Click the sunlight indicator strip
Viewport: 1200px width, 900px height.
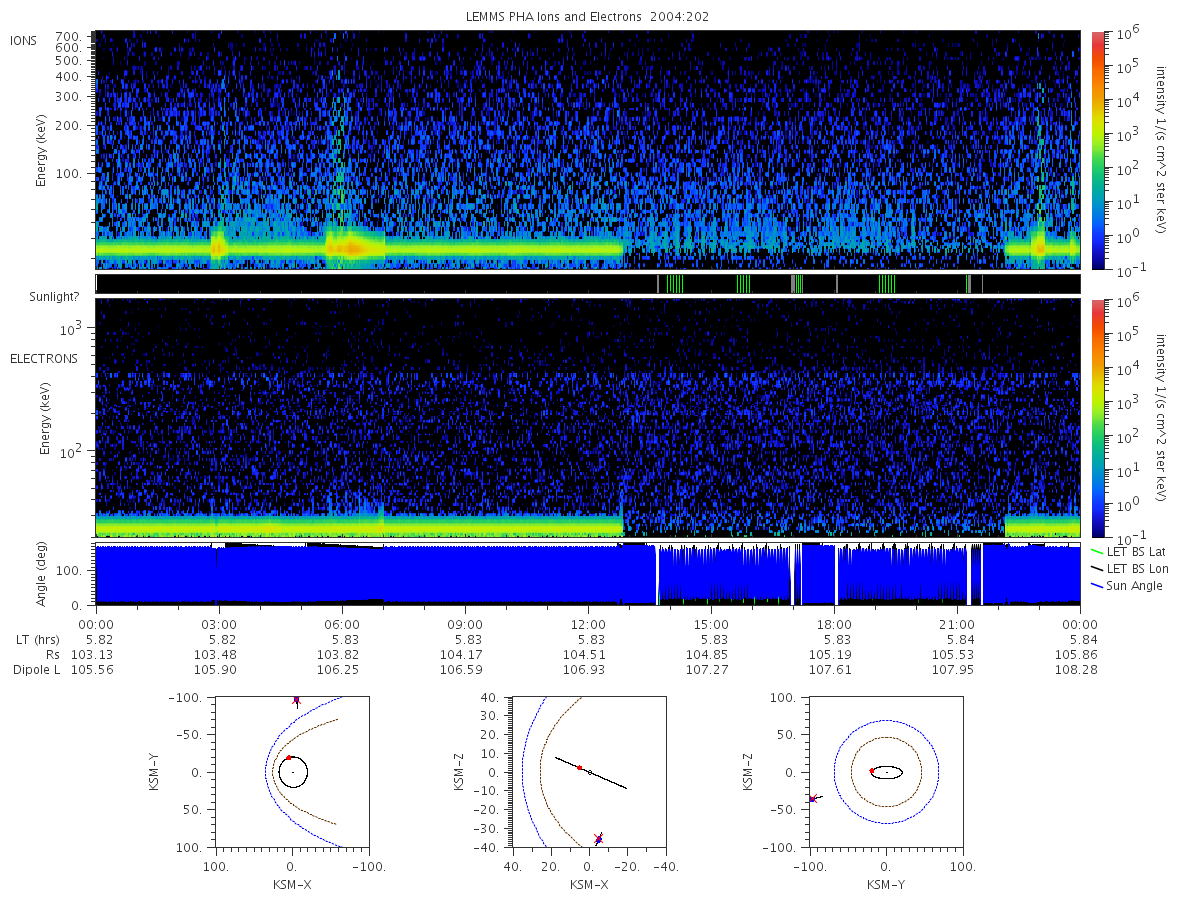point(588,284)
